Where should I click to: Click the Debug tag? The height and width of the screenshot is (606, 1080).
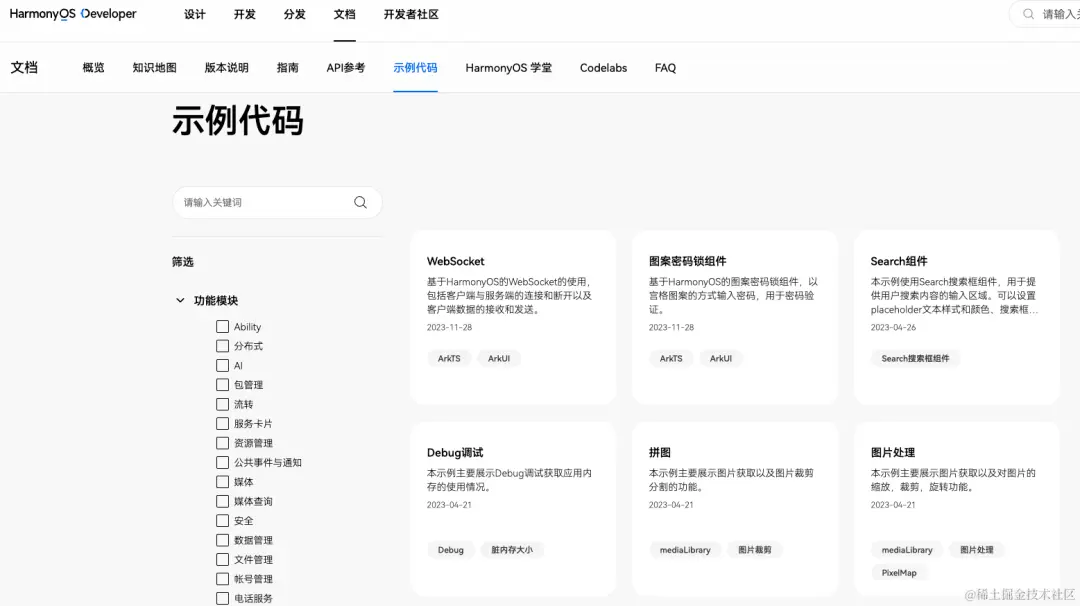pos(450,550)
